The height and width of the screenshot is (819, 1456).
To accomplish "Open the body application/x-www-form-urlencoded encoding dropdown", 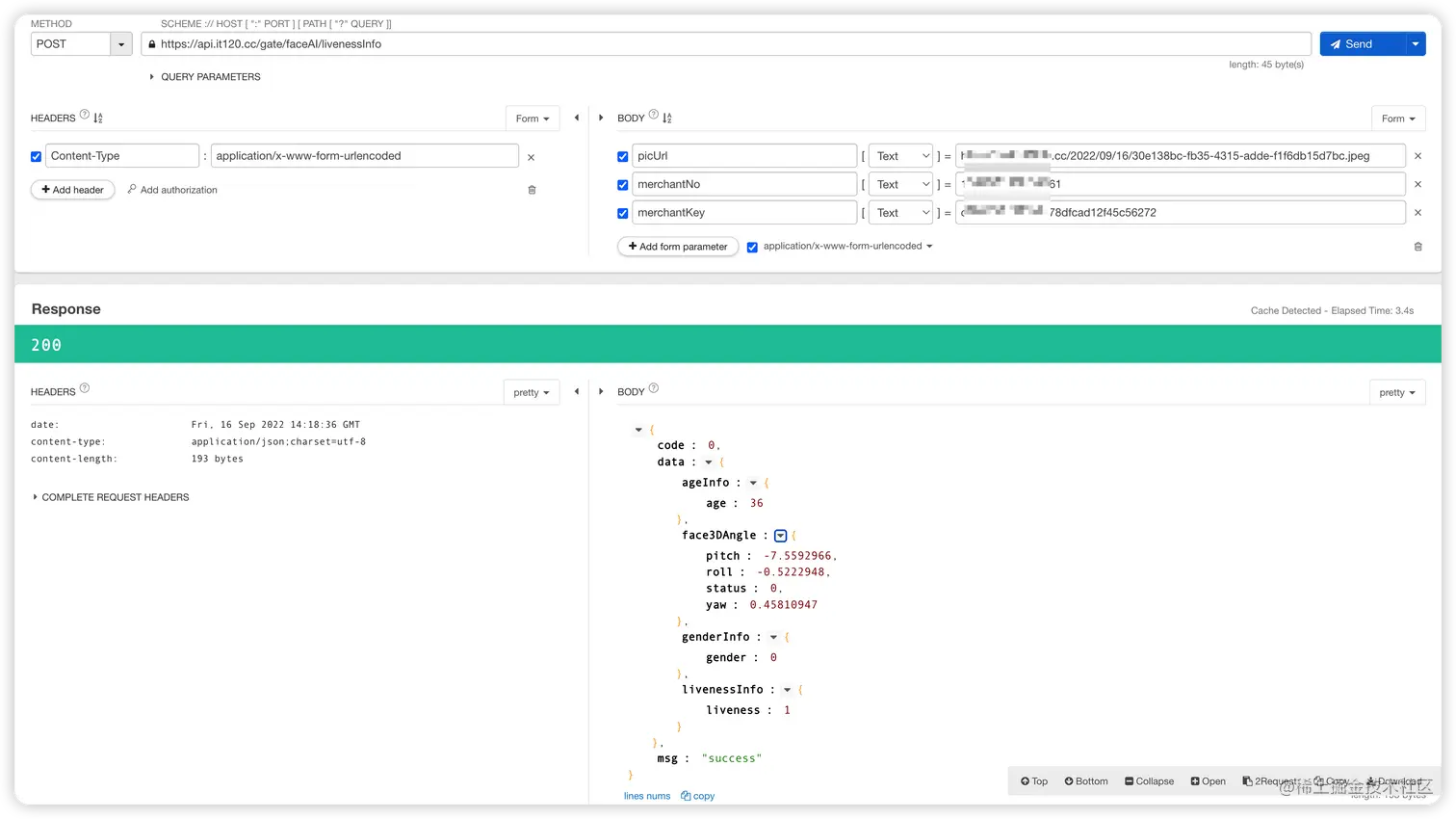I will [847, 247].
